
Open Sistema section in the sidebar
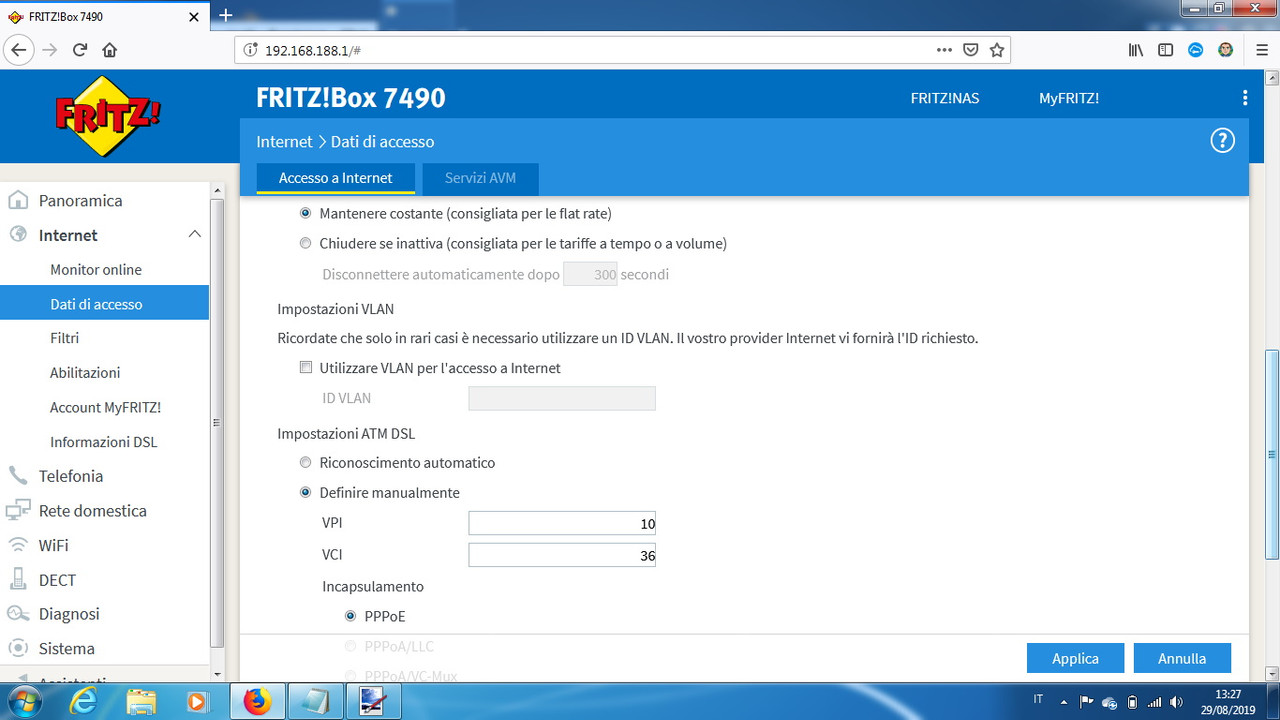[67, 648]
